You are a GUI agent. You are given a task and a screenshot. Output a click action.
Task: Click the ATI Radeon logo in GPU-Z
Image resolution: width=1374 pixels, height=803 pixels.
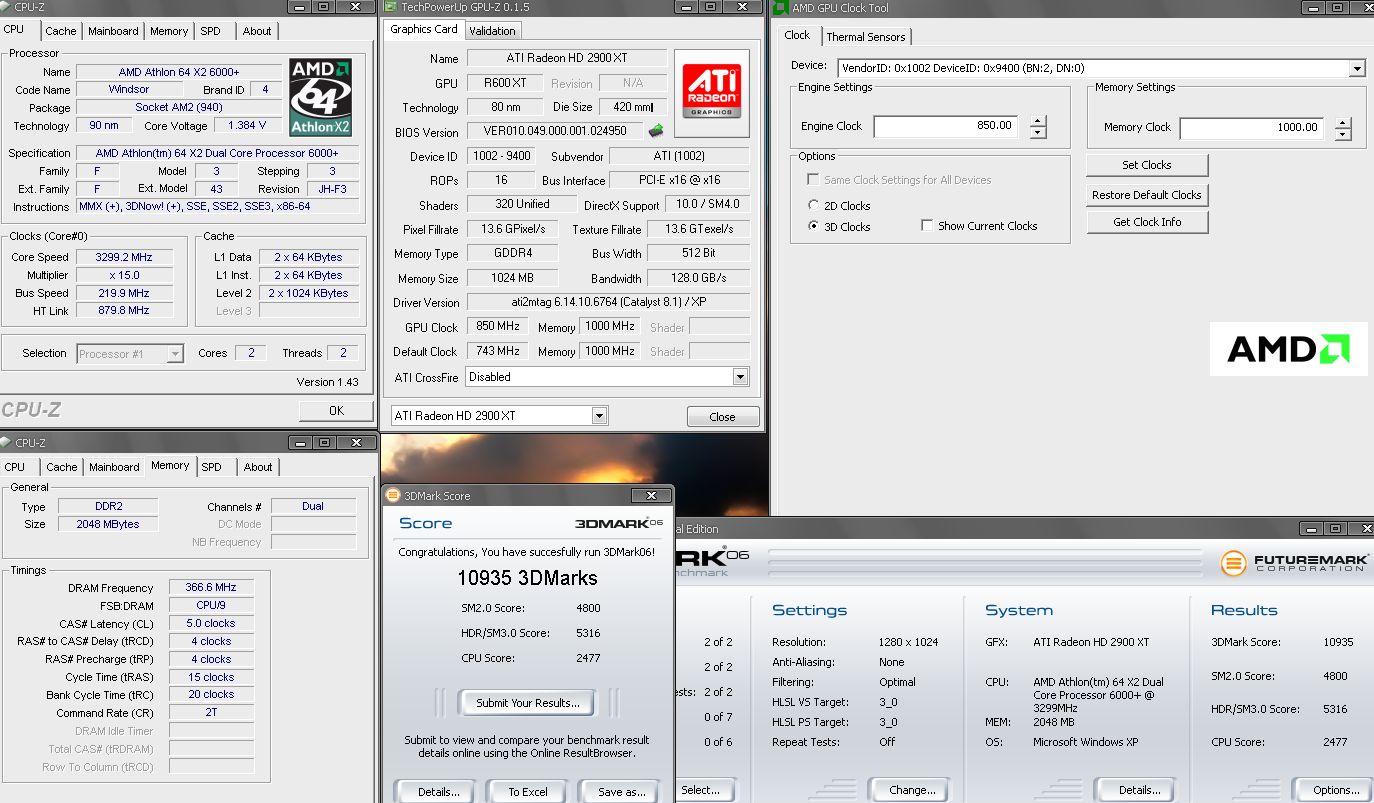tap(711, 92)
